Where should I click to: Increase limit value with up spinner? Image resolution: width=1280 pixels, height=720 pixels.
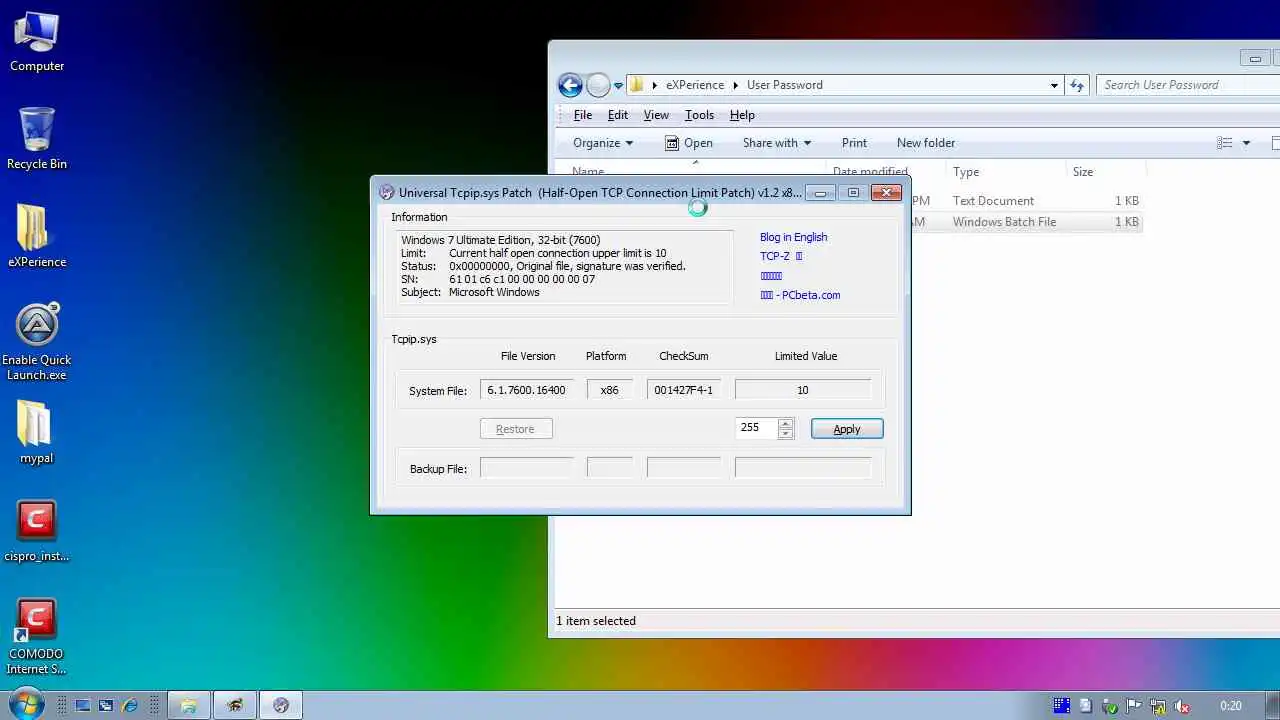(x=786, y=423)
